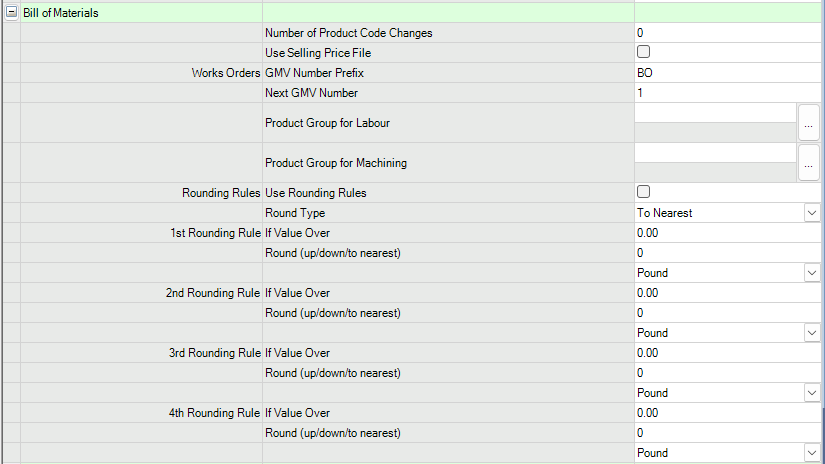Open 1st Rounding Rule Pound dropdown
This screenshot has height=464, width=825.
tap(810, 273)
